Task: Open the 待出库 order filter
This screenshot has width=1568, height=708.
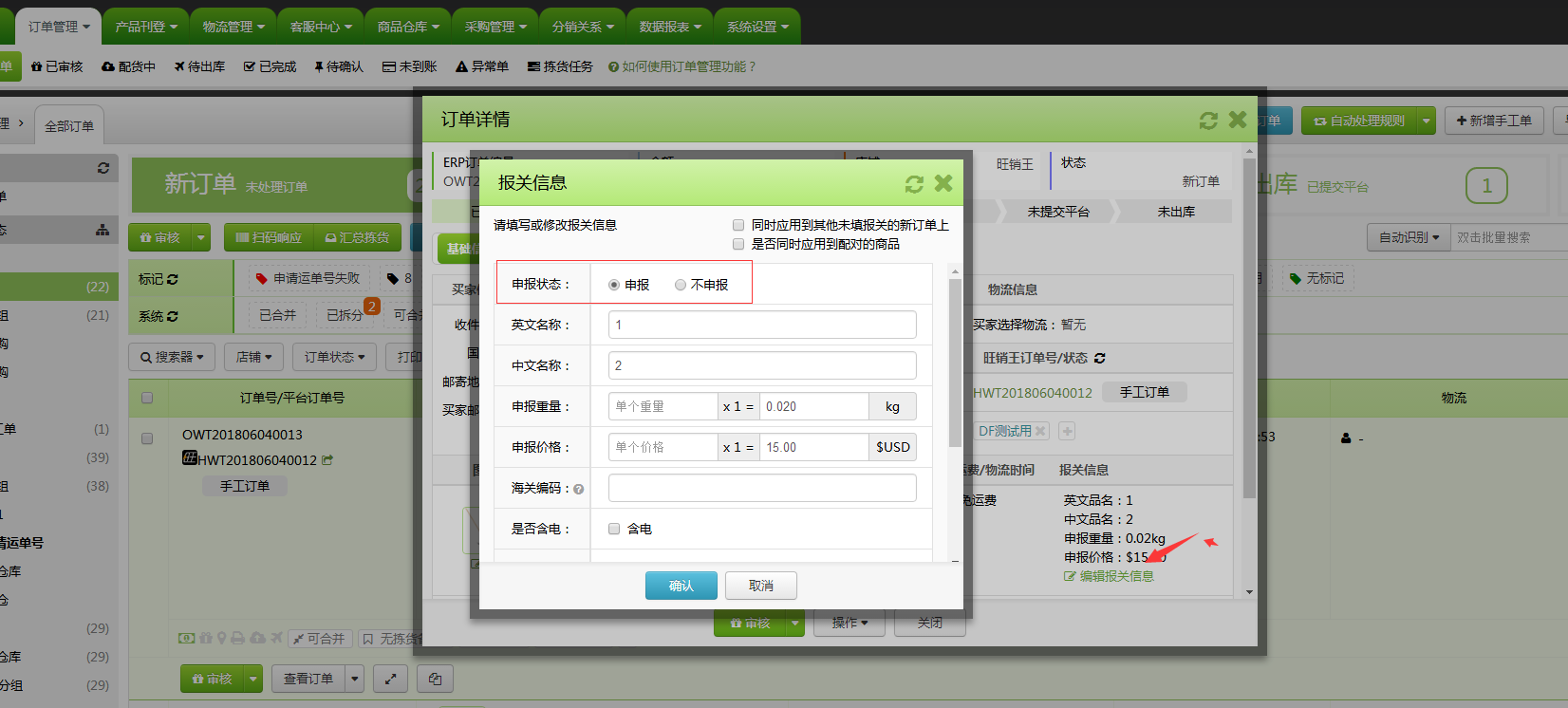Action: coord(199,66)
